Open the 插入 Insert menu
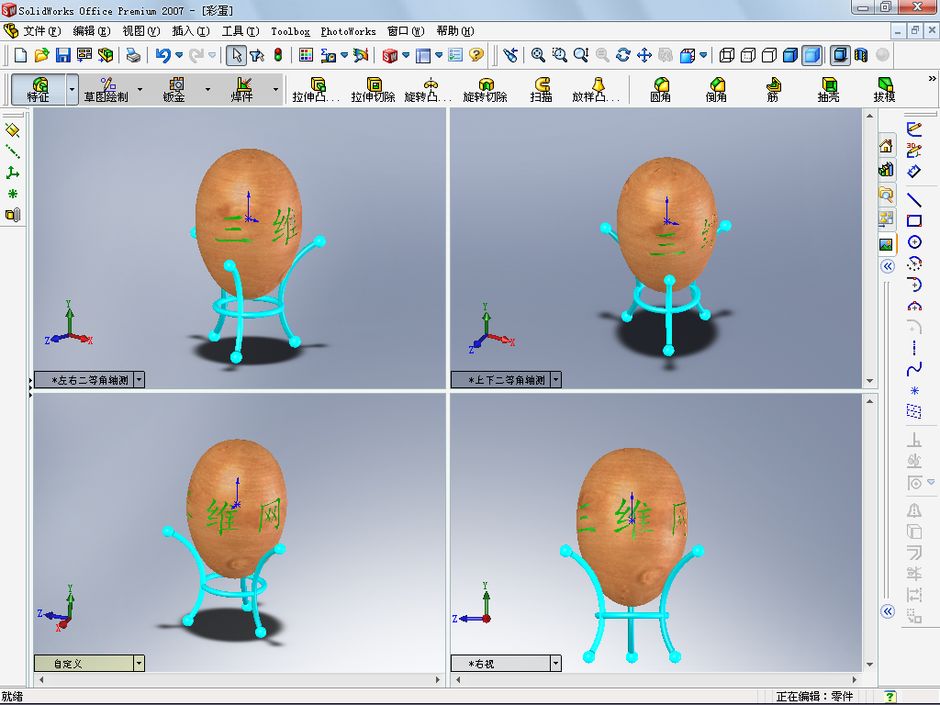 coord(191,31)
